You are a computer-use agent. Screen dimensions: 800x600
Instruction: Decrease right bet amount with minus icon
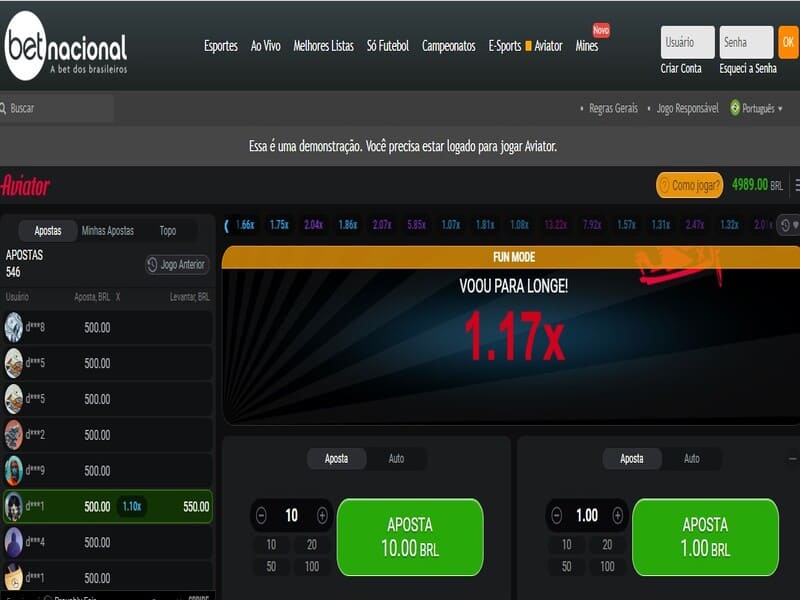(x=557, y=516)
